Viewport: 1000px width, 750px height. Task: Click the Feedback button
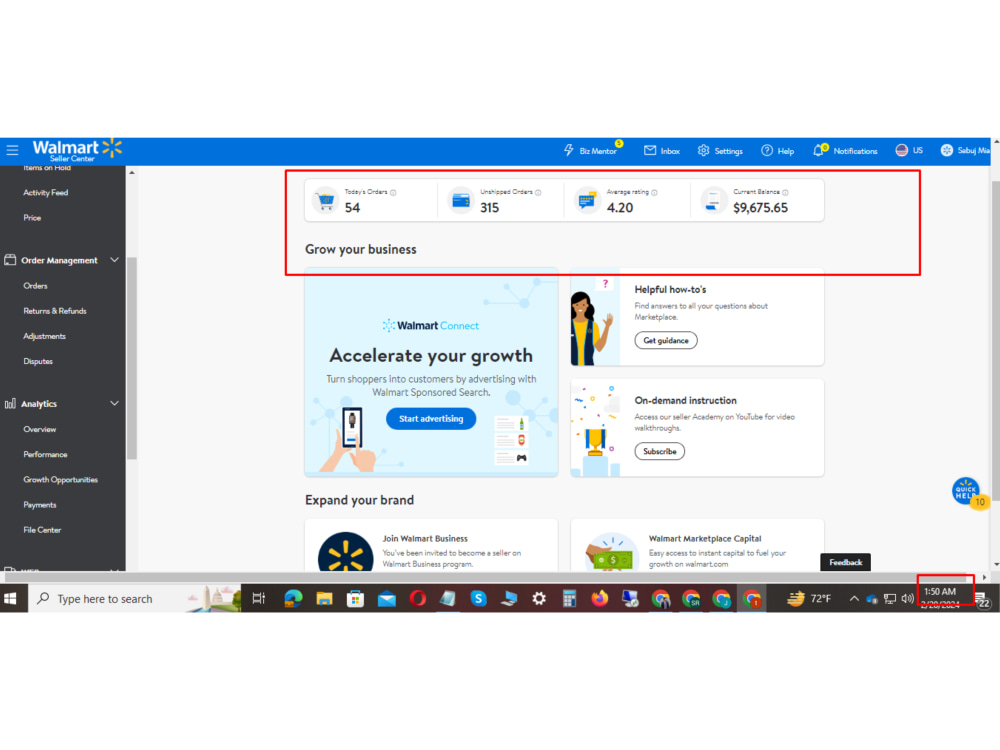tap(846, 562)
